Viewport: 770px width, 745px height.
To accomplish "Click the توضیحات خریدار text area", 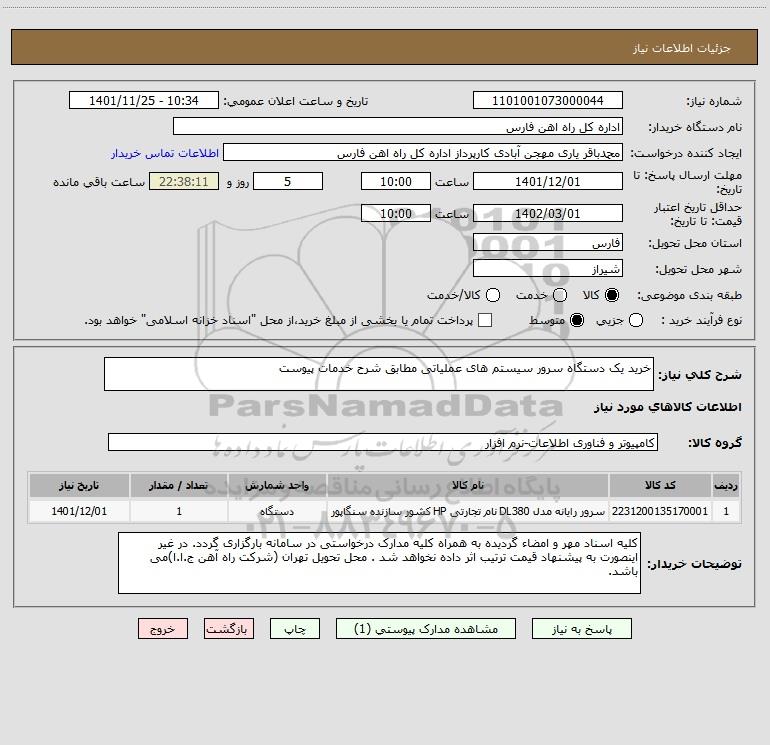I will 379,563.
